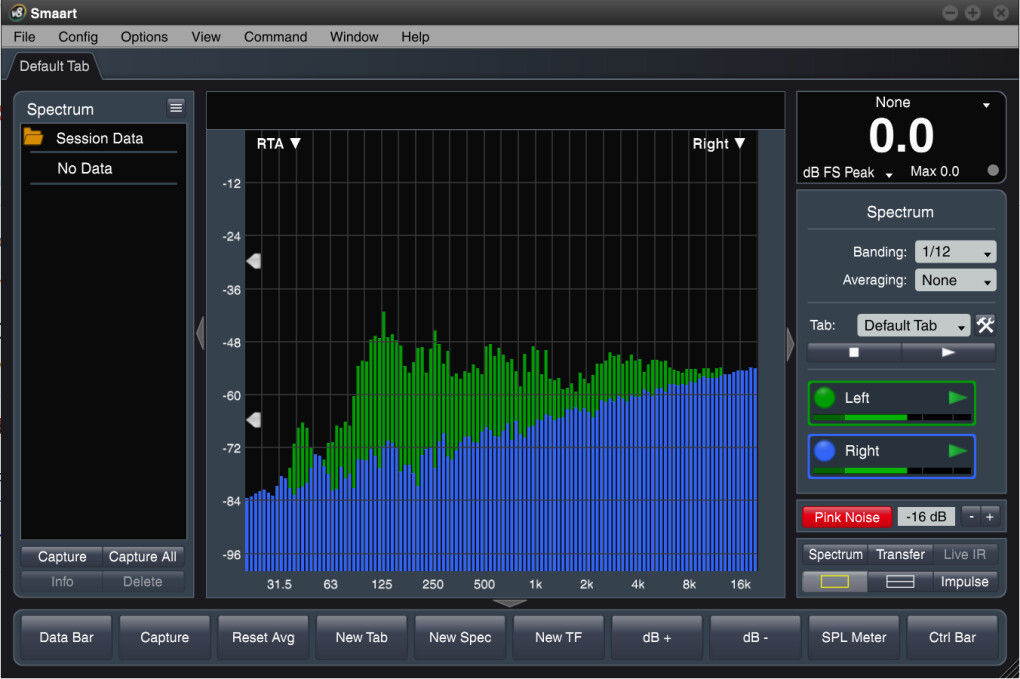Open the View menu
This screenshot has height=679, width=1020.
206,37
